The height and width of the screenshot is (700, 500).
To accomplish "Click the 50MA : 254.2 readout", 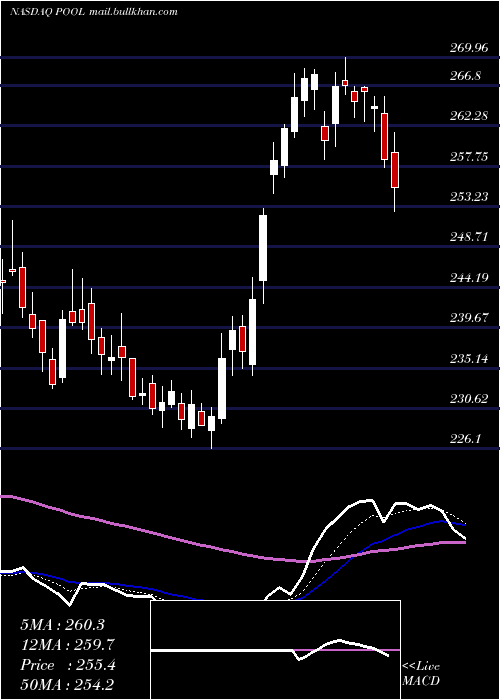I will click(x=67, y=685).
